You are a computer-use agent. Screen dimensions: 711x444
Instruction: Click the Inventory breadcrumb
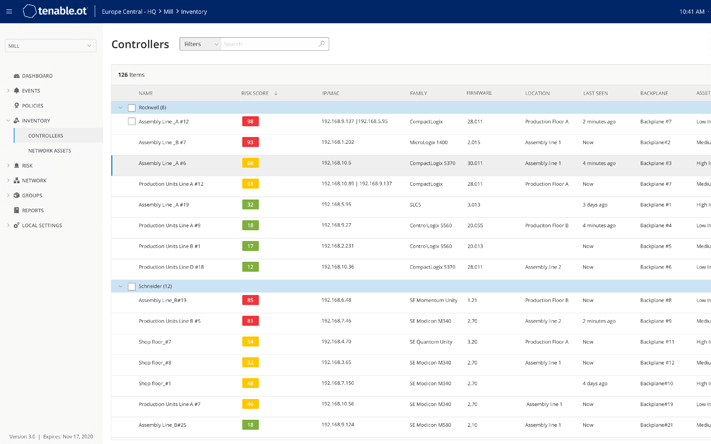pos(194,12)
